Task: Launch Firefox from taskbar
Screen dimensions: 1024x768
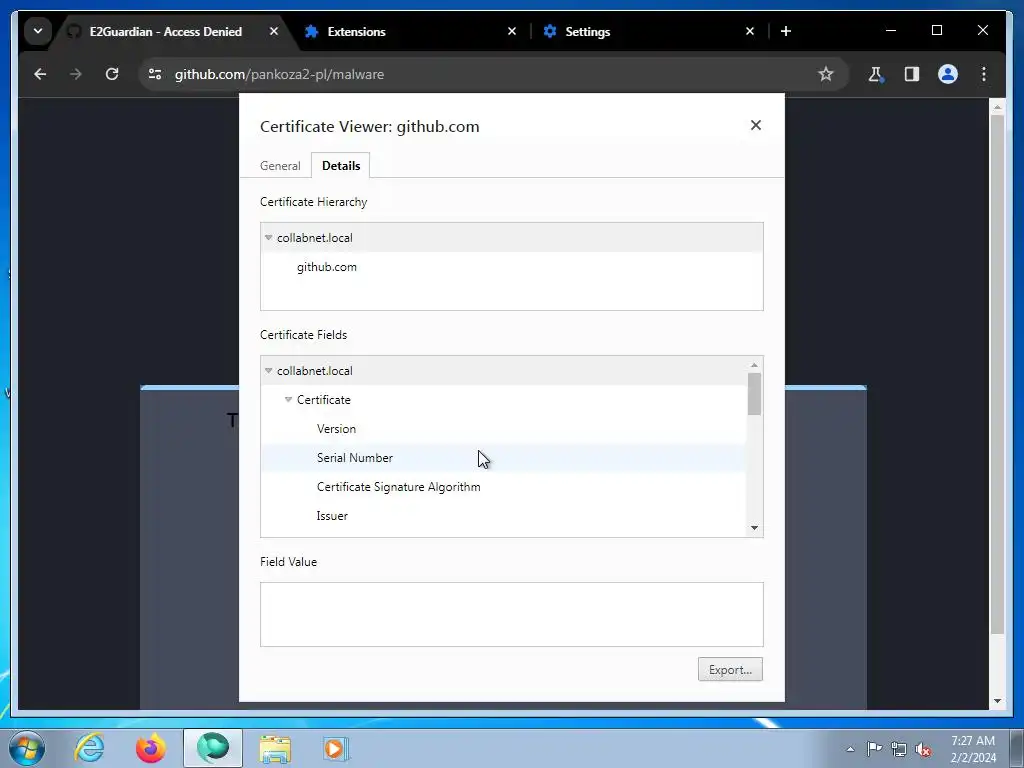Action: 151,748
